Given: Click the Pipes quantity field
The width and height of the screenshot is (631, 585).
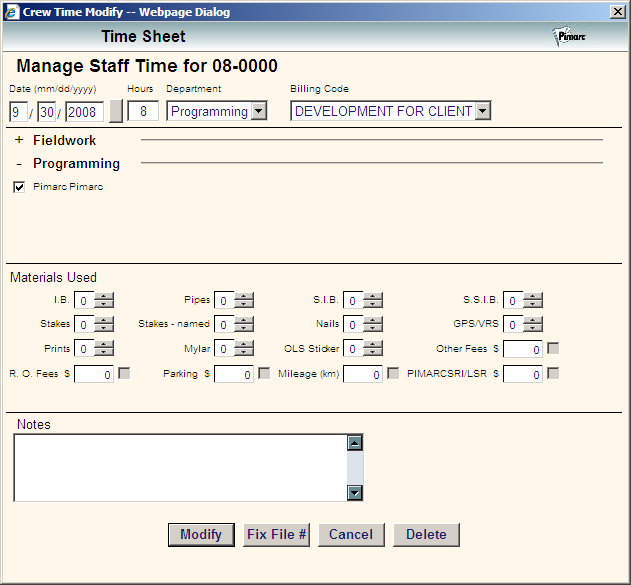Looking at the screenshot, I should click(225, 300).
